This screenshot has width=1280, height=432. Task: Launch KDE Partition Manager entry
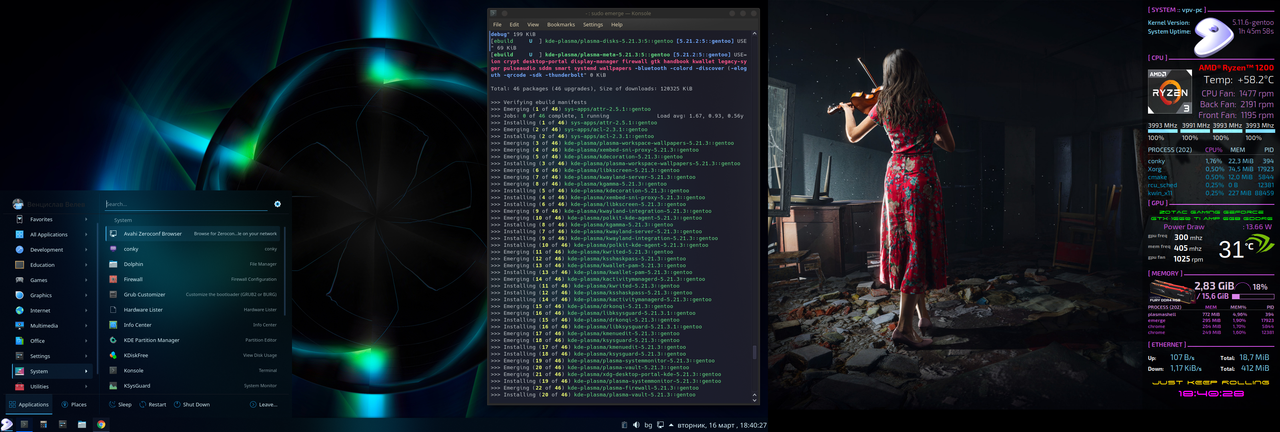(x=195, y=340)
